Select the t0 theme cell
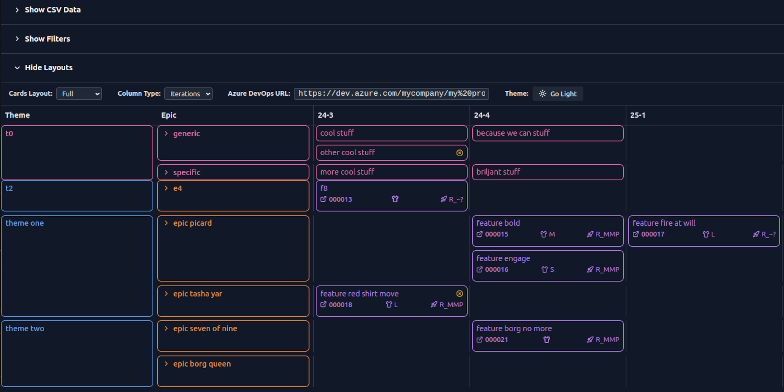 (77, 152)
